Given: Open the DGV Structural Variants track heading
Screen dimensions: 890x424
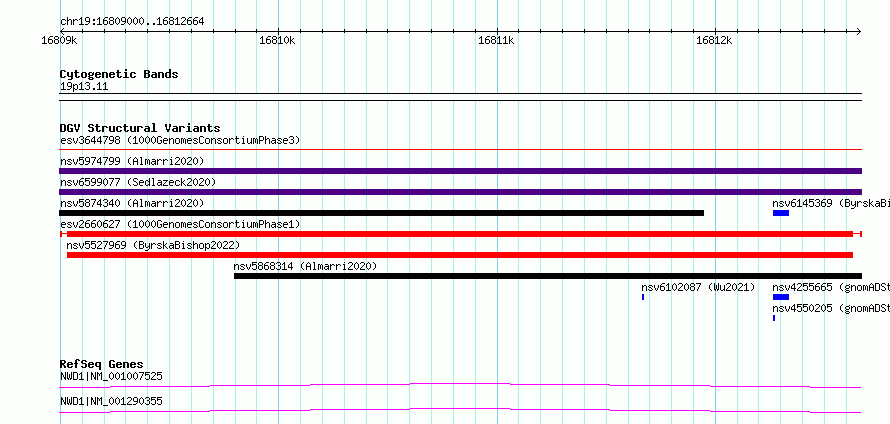Looking at the screenshot, I should point(140,128).
